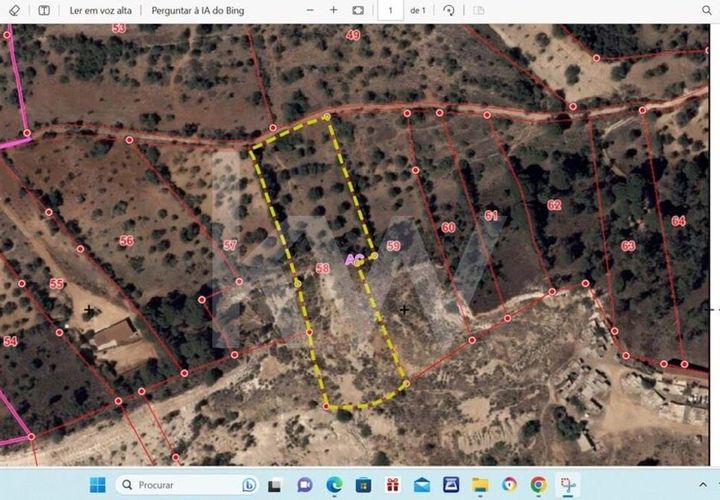Rotate the PDF page
Screen dimensions: 720x500
click(x=449, y=10)
